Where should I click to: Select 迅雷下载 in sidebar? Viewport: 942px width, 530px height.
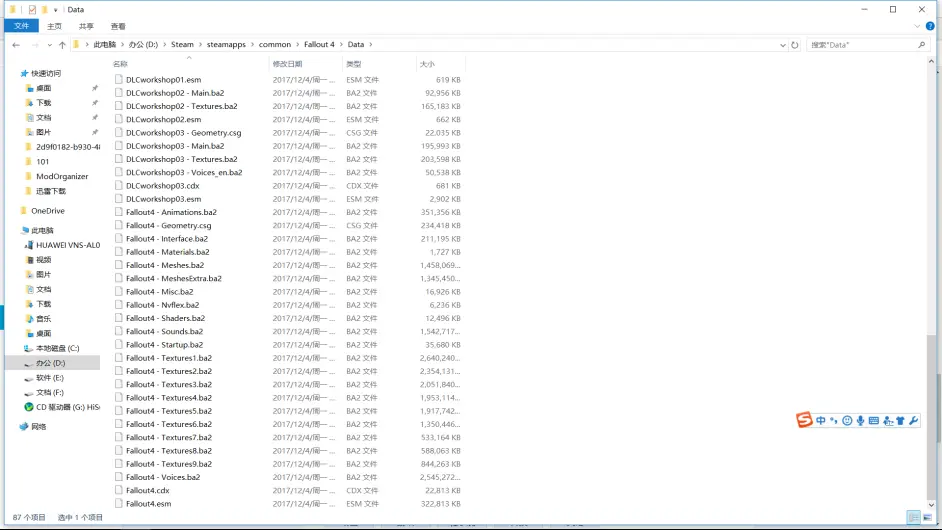(51, 191)
